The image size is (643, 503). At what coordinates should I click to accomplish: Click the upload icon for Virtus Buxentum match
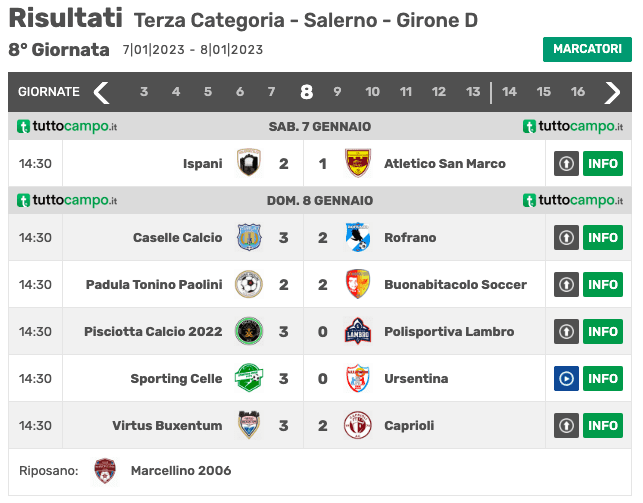566,426
